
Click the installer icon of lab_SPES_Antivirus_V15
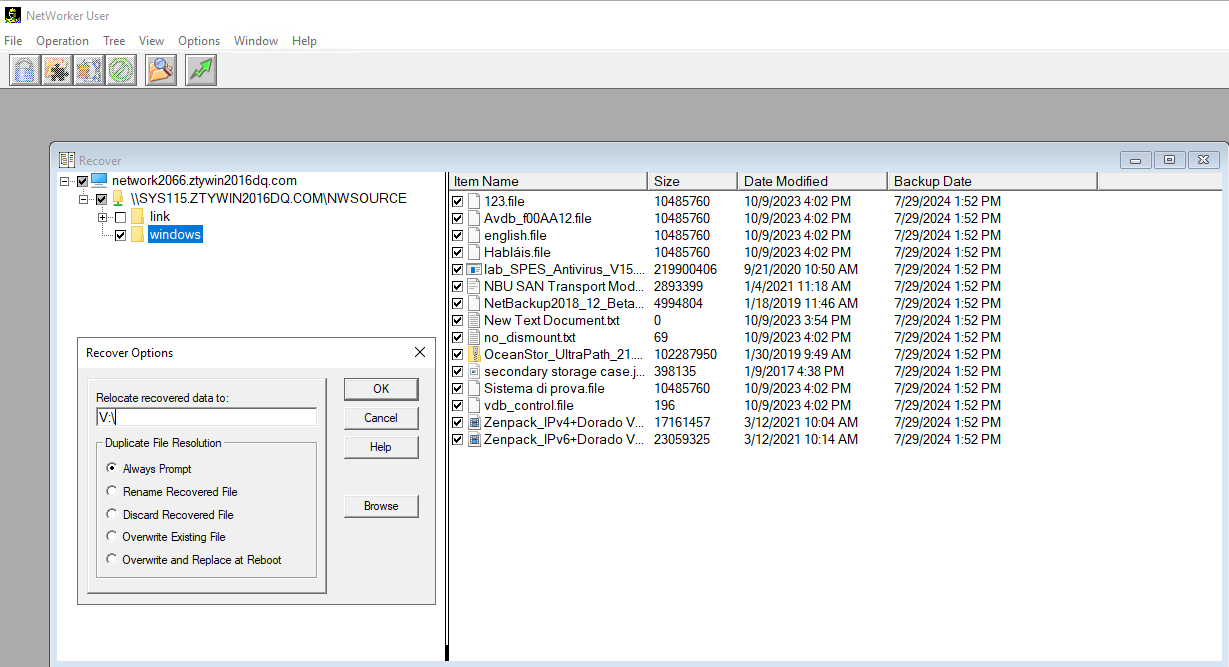pos(474,269)
